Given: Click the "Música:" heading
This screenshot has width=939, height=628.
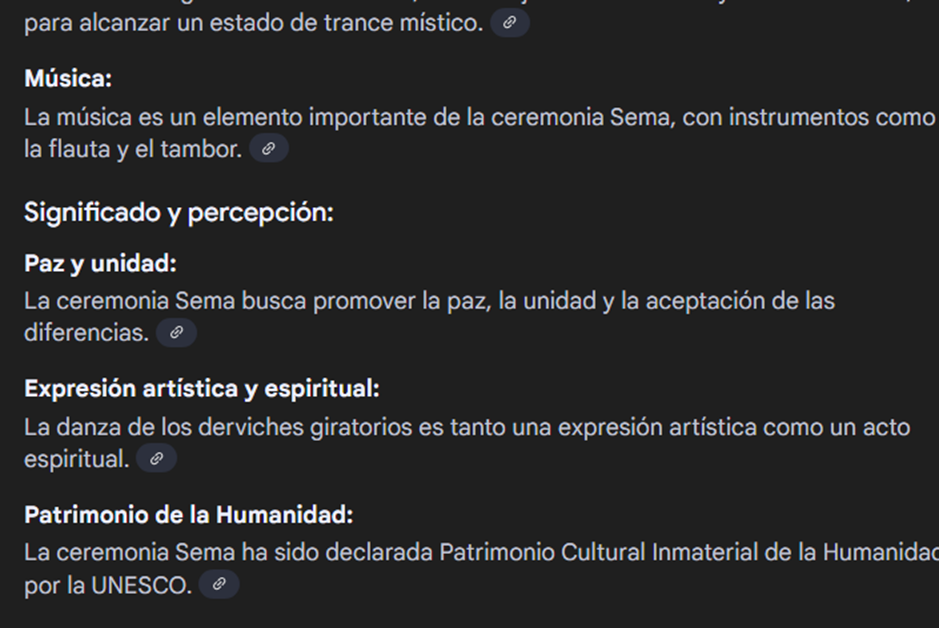Looking at the screenshot, I should click(68, 79).
